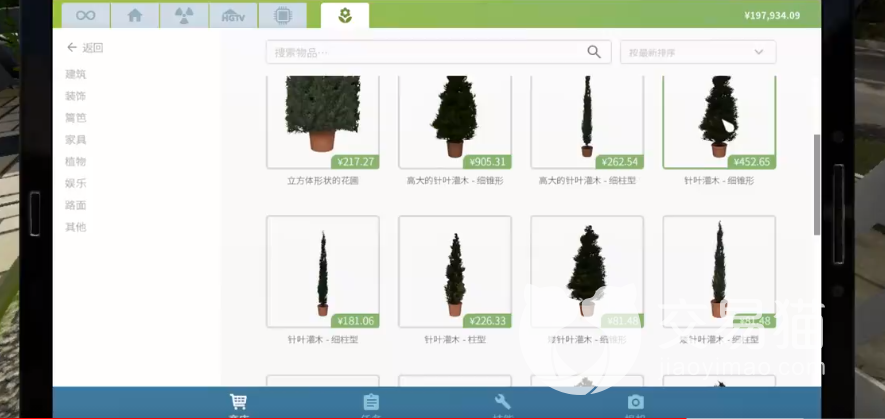
Task: Click the magnifier search icon
Action: (594, 52)
